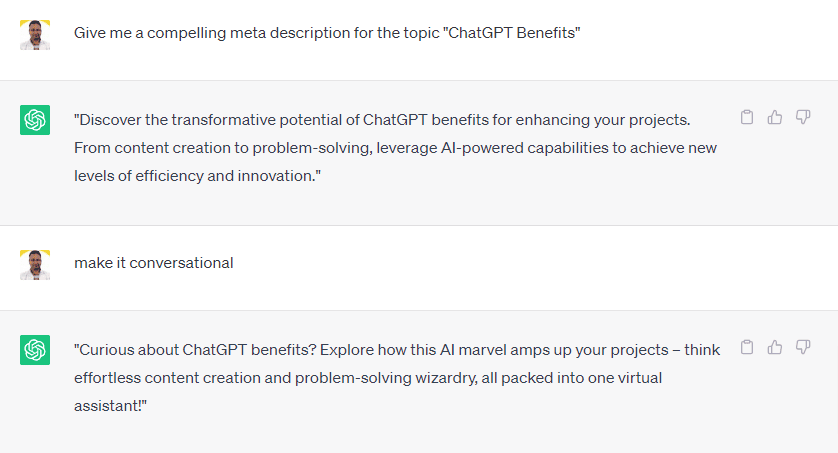Click ChatGPT logo beside the second response
Viewport: 838px width, 453px height.
click(x=35, y=350)
